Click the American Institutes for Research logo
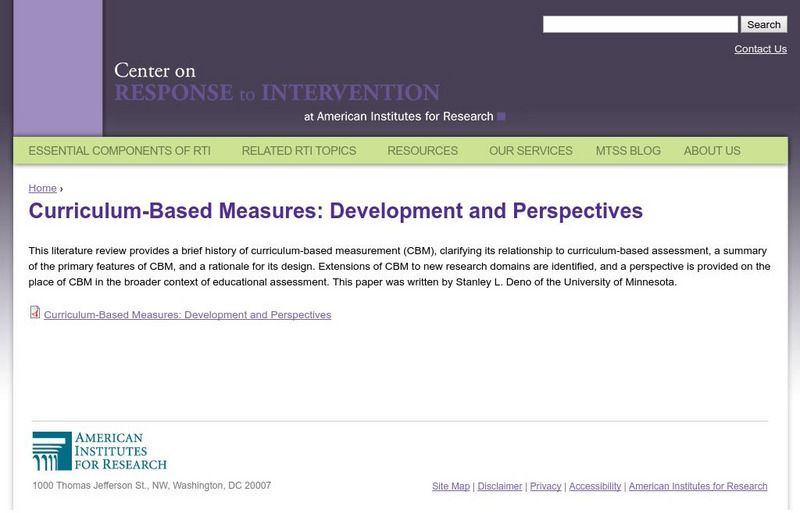The height and width of the screenshot is (513, 800). (x=99, y=451)
